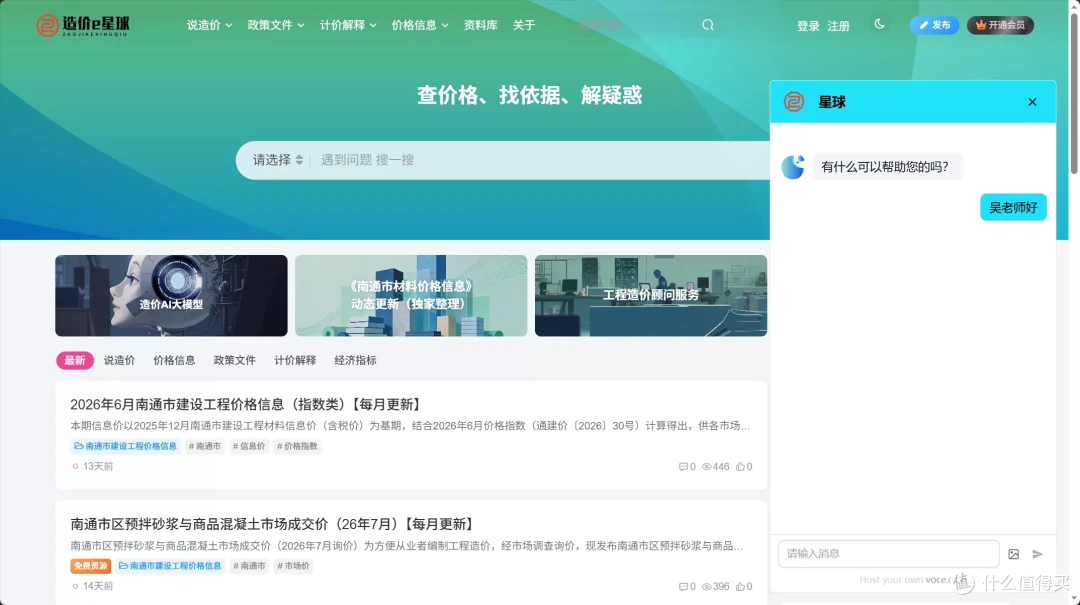Open the 注册 register link

point(838,26)
